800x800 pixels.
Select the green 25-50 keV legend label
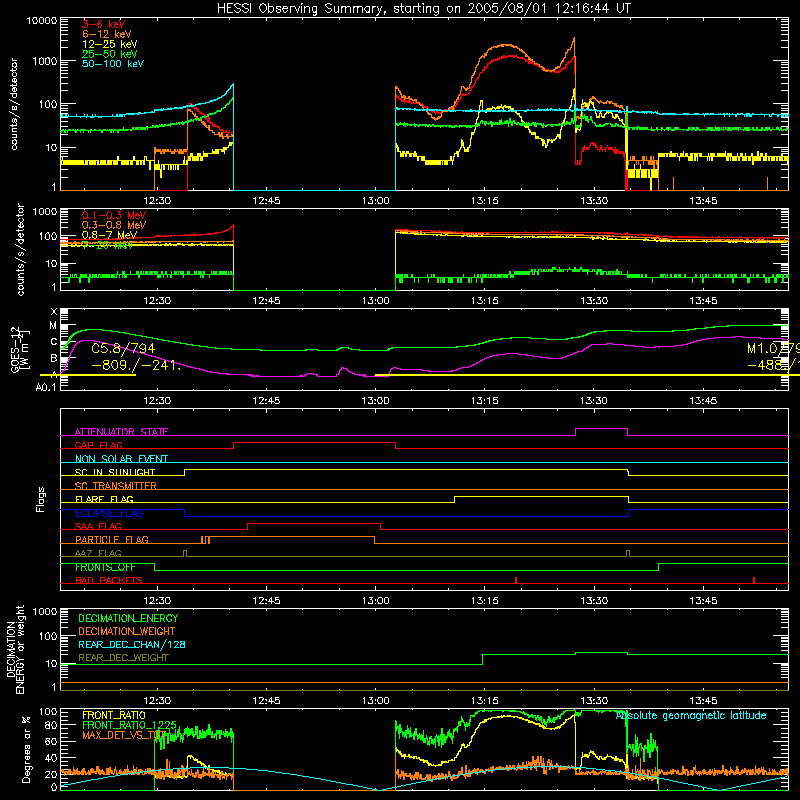(110, 54)
